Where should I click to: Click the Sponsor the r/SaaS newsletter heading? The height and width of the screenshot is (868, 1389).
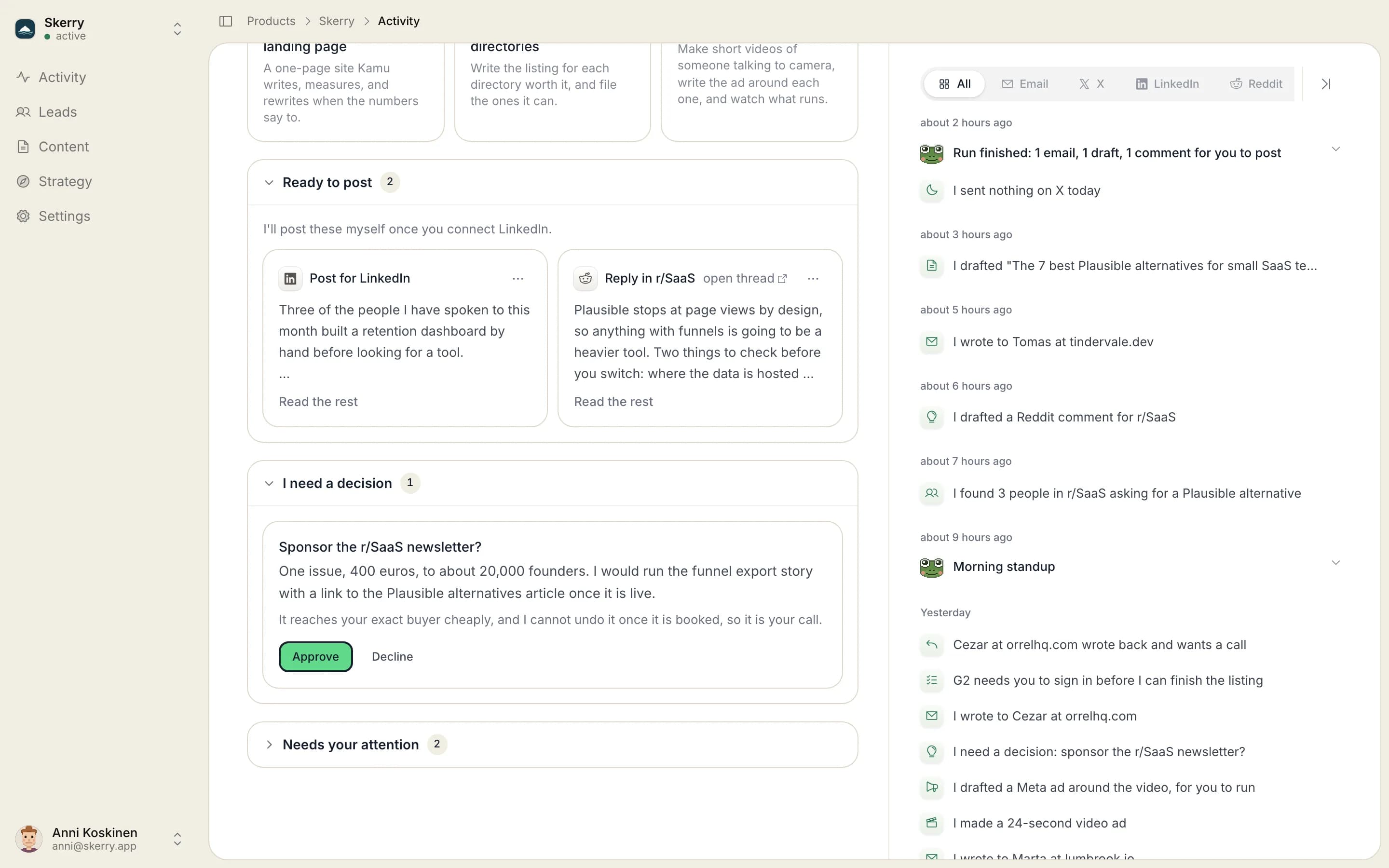[x=380, y=547]
